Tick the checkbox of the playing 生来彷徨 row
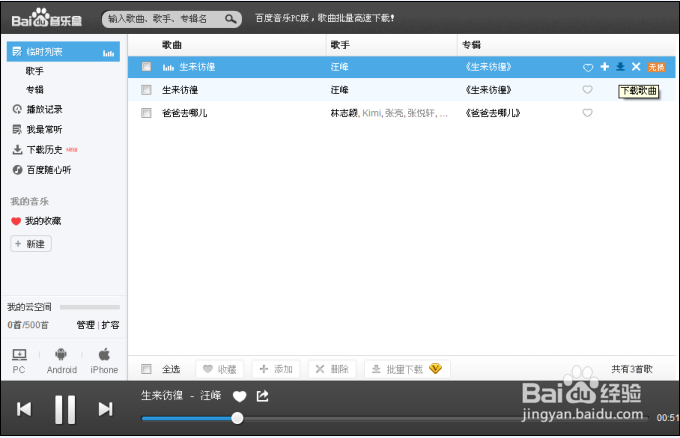 pyautogui.click(x=147, y=67)
